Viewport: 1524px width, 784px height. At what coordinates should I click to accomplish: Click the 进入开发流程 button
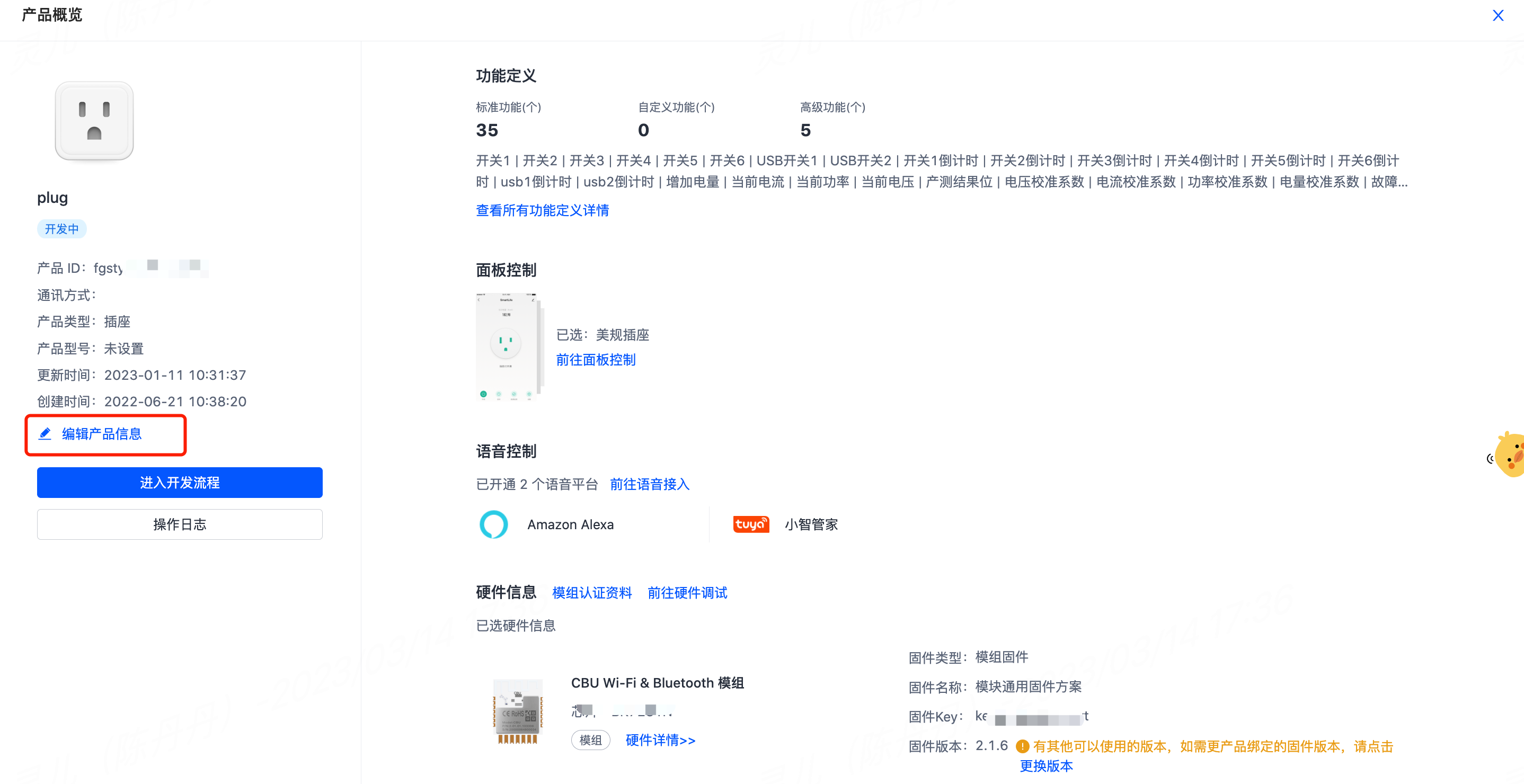tap(180, 483)
